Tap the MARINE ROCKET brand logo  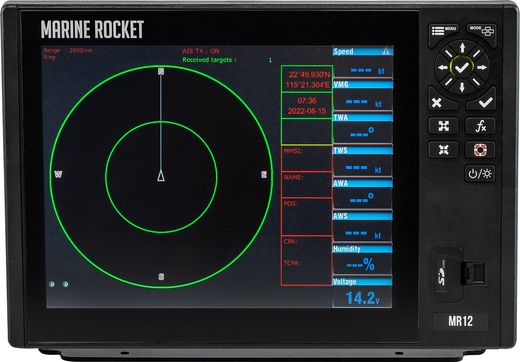click(92, 29)
